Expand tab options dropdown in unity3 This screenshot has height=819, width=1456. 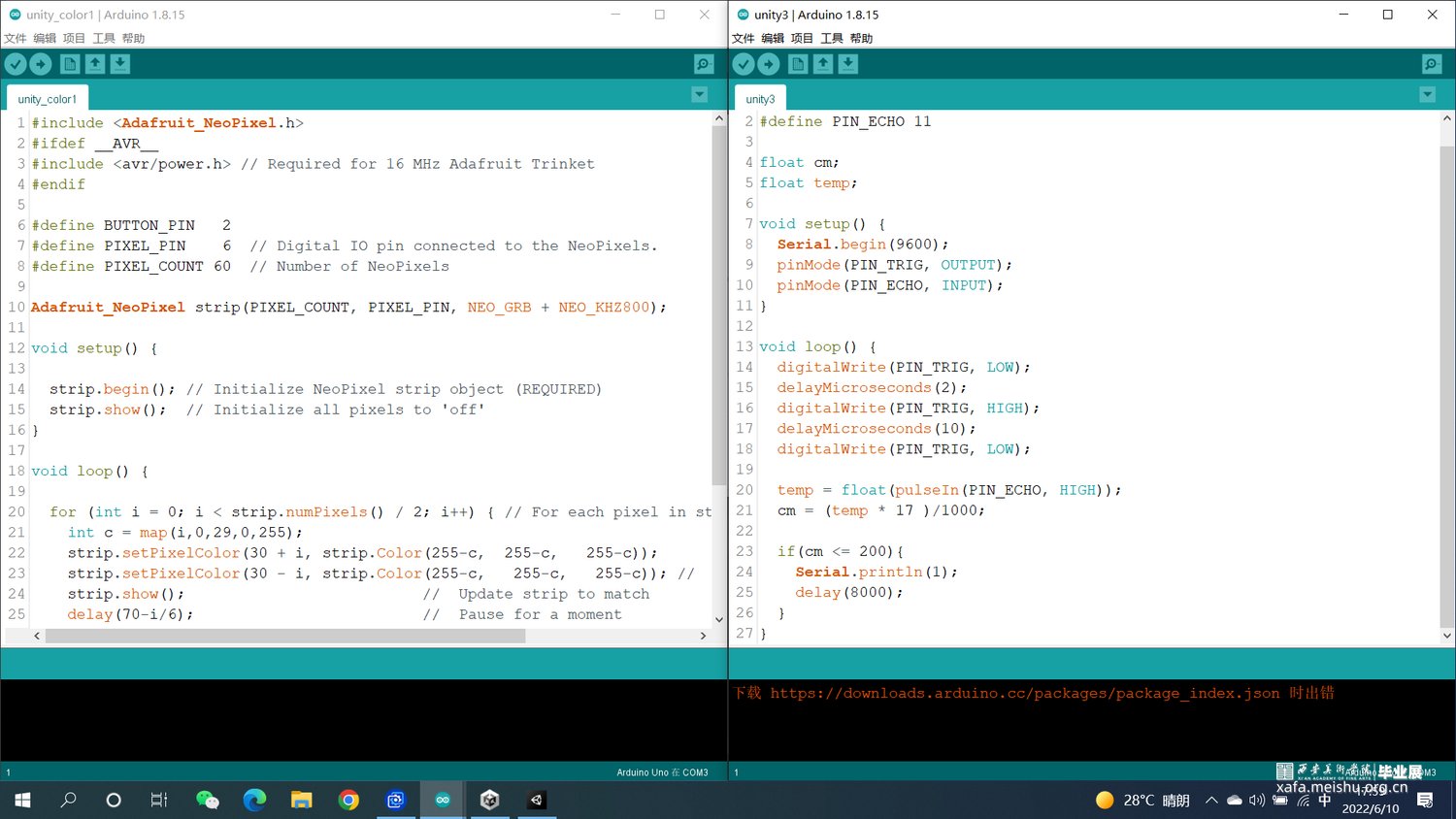pyautogui.click(x=1427, y=95)
